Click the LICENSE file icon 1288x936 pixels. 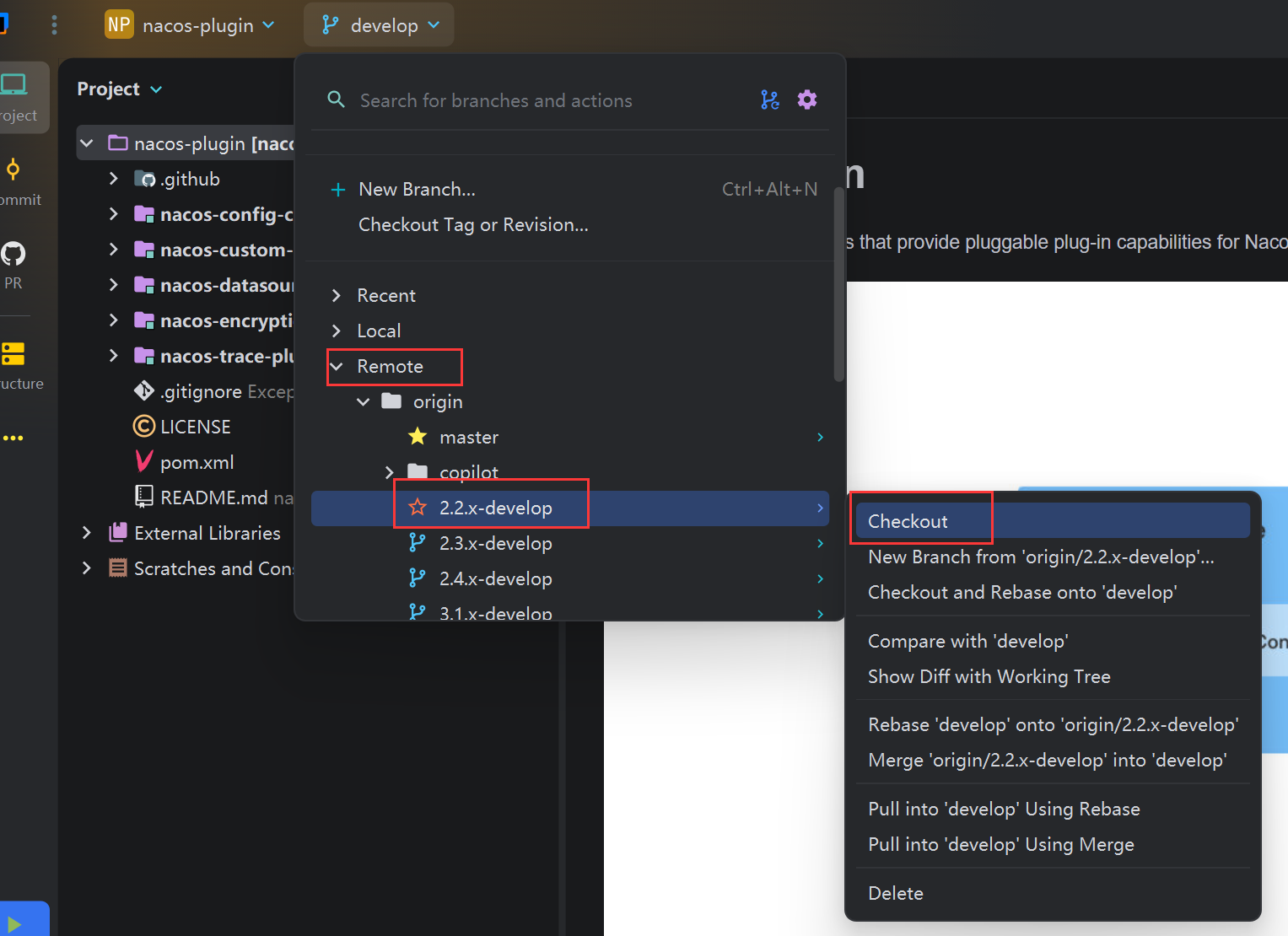tap(144, 426)
